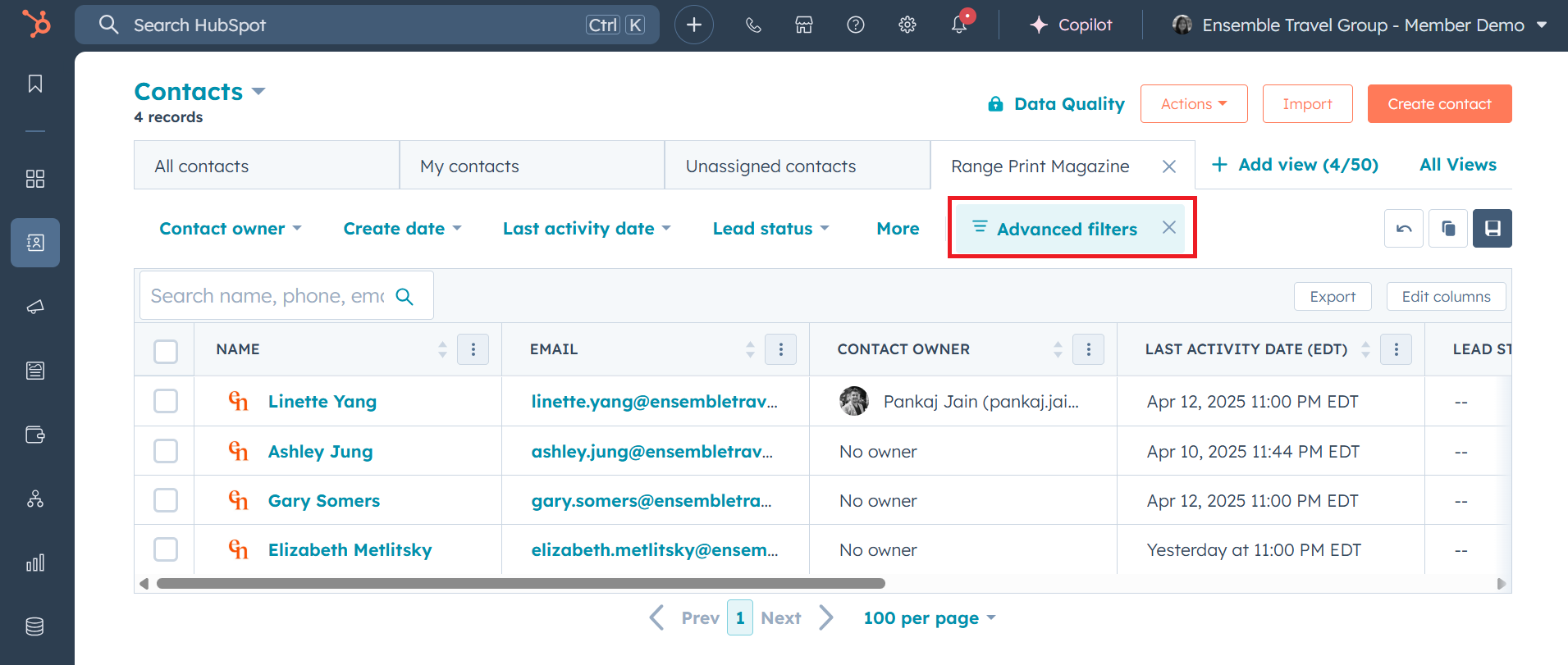Check the Ashley Jung row checkbox

tap(166, 451)
